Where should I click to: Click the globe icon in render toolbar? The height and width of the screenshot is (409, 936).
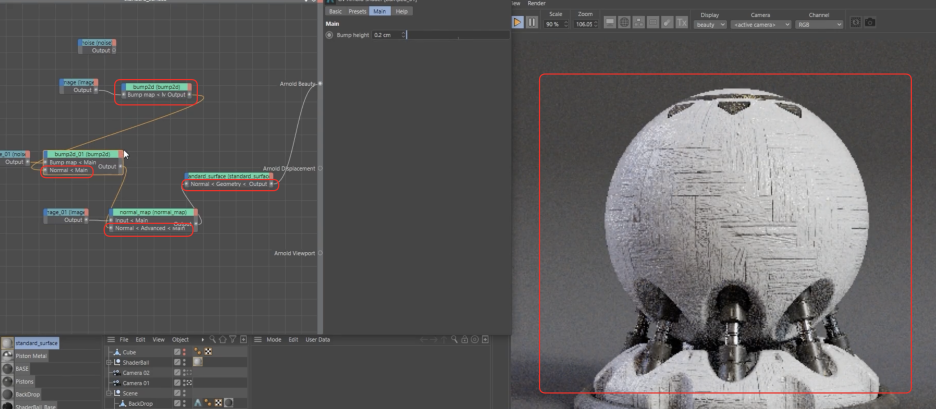click(x=624, y=23)
